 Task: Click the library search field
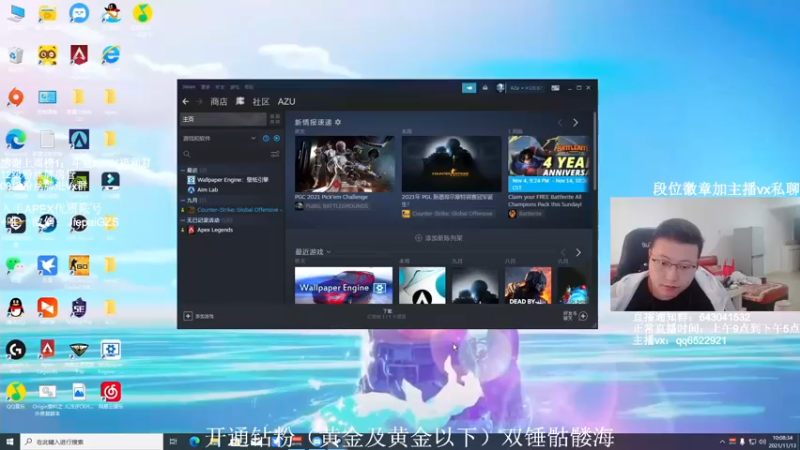pyautogui.click(x=224, y=154)
